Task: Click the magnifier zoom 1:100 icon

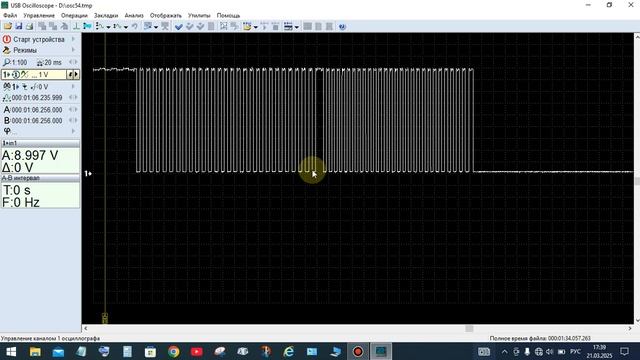Action: pos(7,62)
